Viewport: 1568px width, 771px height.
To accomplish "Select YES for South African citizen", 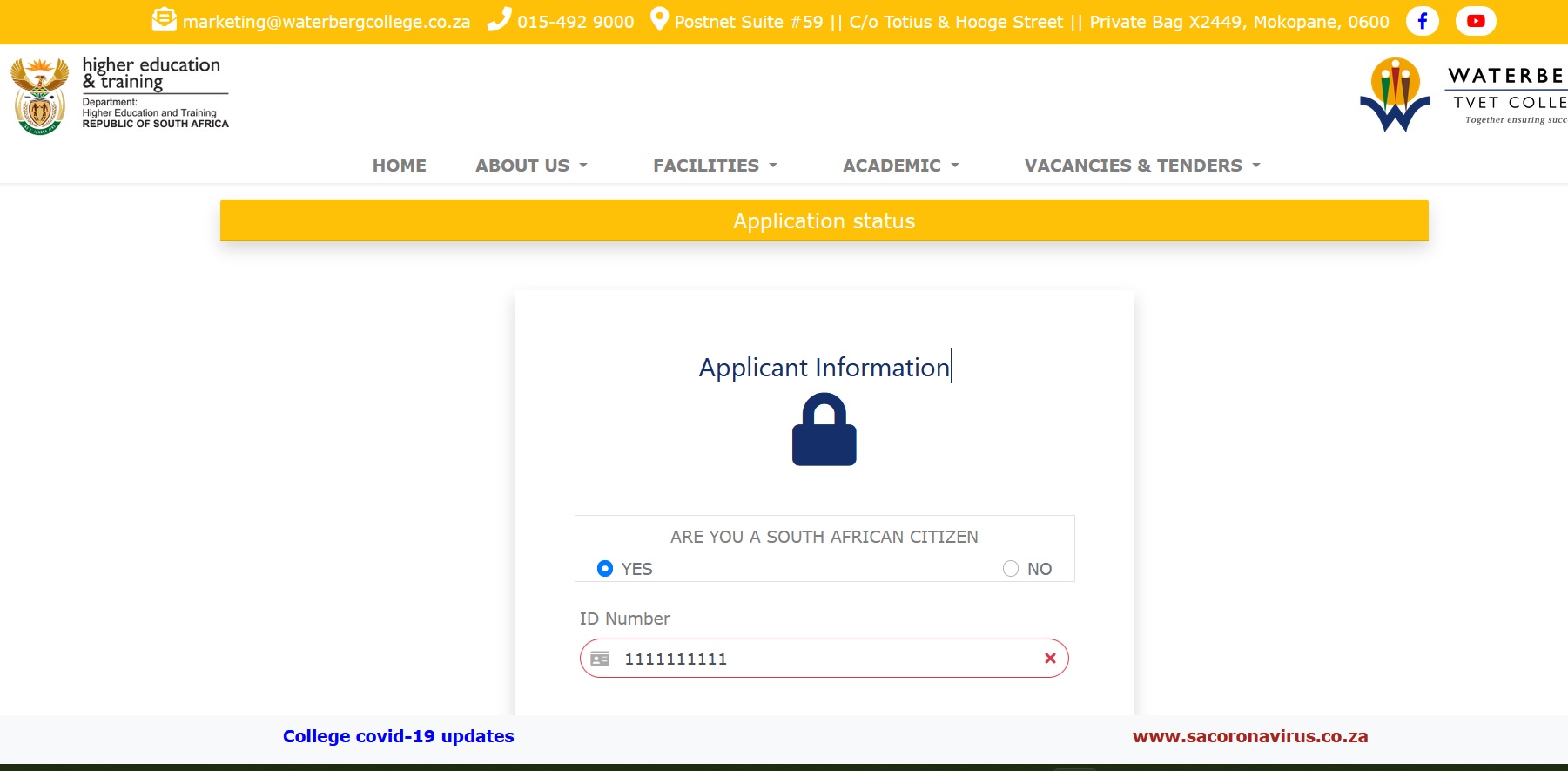I will point(605,569).
